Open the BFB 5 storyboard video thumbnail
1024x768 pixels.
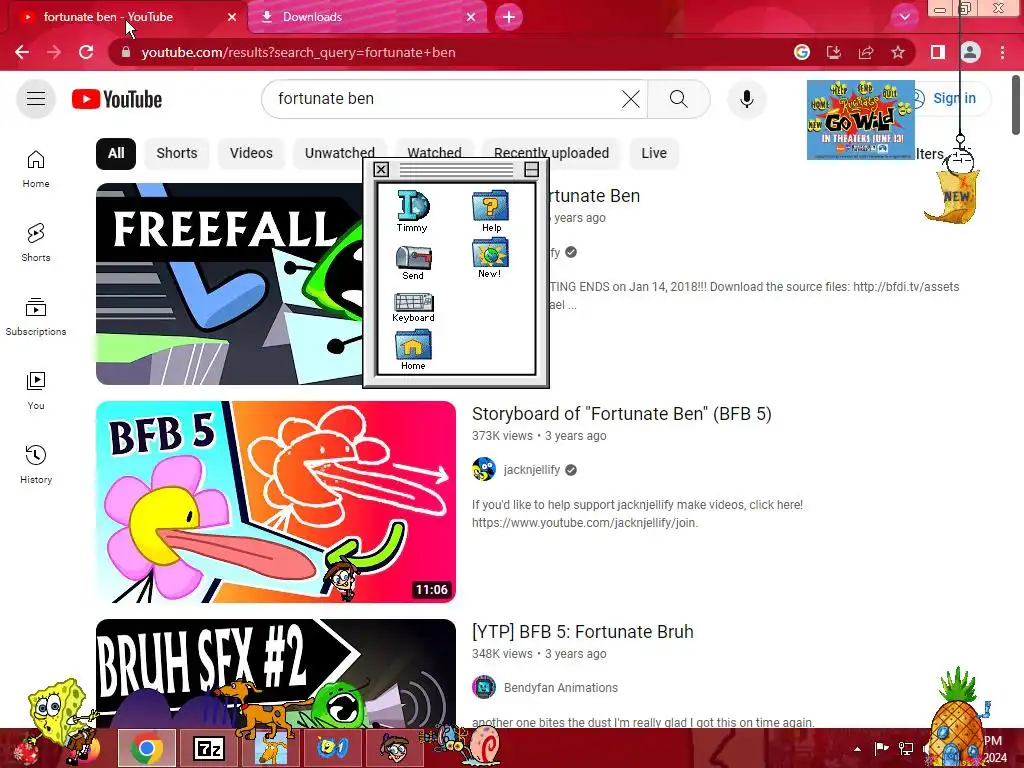(276, 502)
